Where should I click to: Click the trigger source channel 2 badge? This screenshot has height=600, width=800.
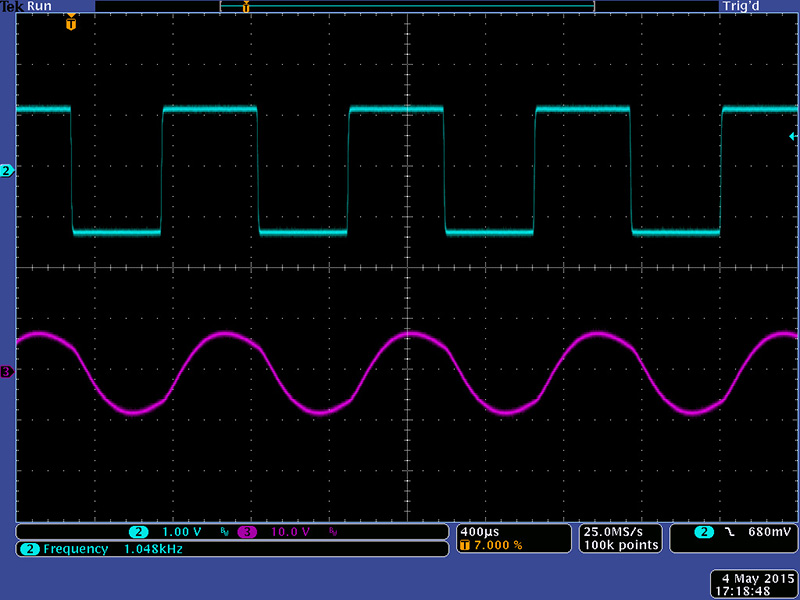click(x=705, y=532)
